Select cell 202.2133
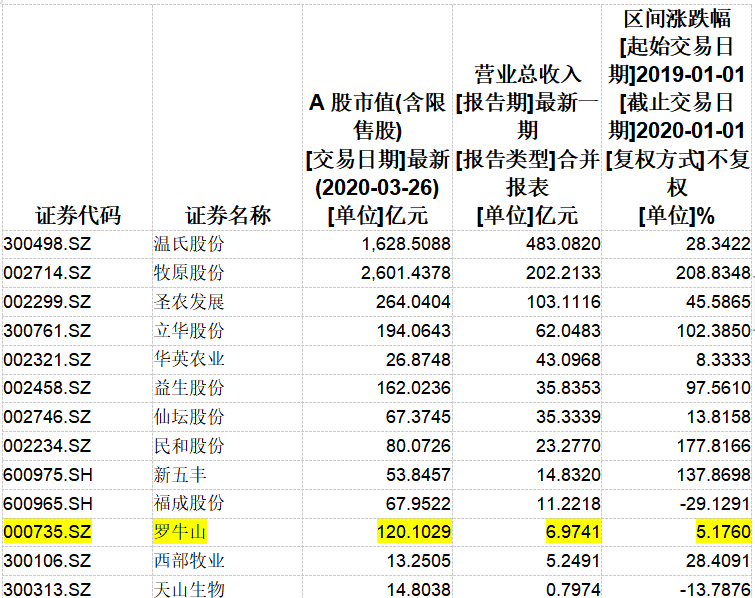This screenshot has width=755, height=598. coord(527,273)
